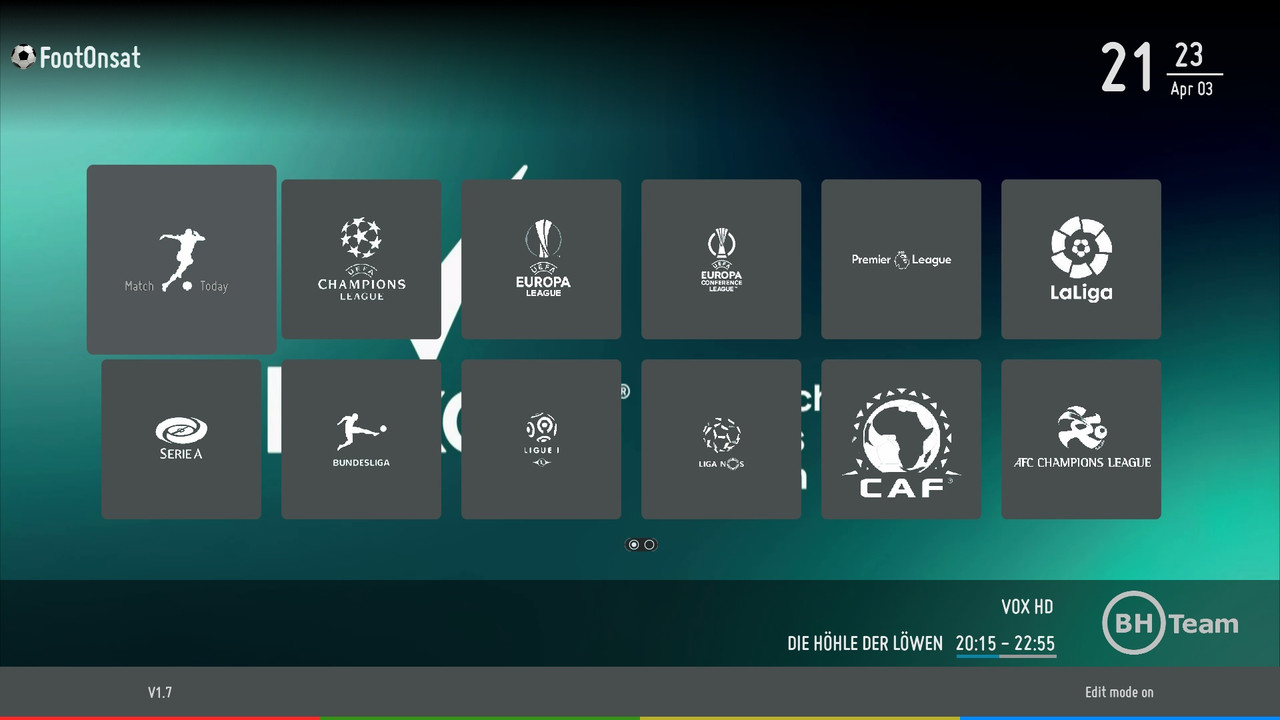Image resolution: width=1280 pixels, height=720 pixels.
Task: Click the BH Team logo
Action: [x=1170, y=624]
